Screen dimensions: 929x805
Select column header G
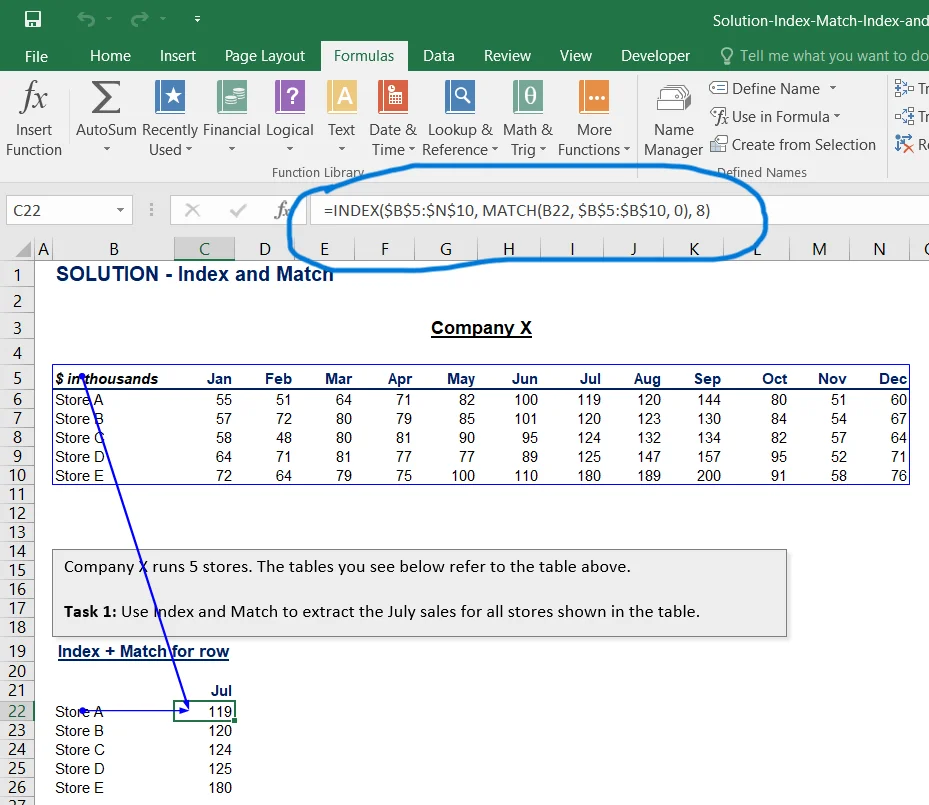[x=446, y=249]
